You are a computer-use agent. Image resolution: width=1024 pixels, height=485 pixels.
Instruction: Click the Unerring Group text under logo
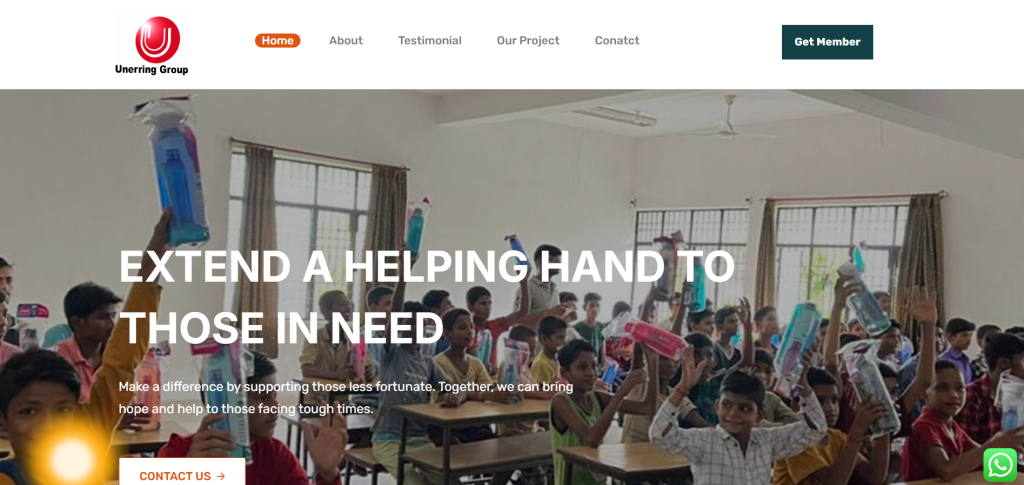click(152, 70)
